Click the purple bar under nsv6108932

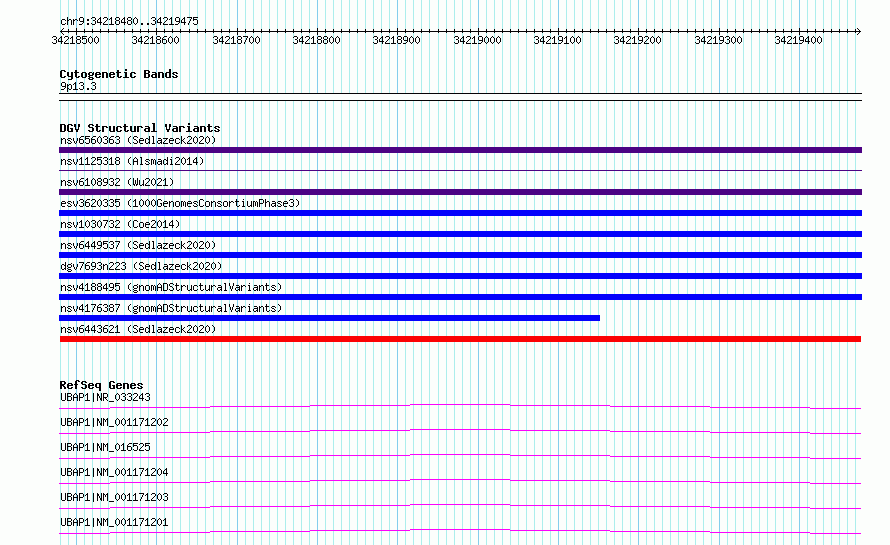click(460, 192)
